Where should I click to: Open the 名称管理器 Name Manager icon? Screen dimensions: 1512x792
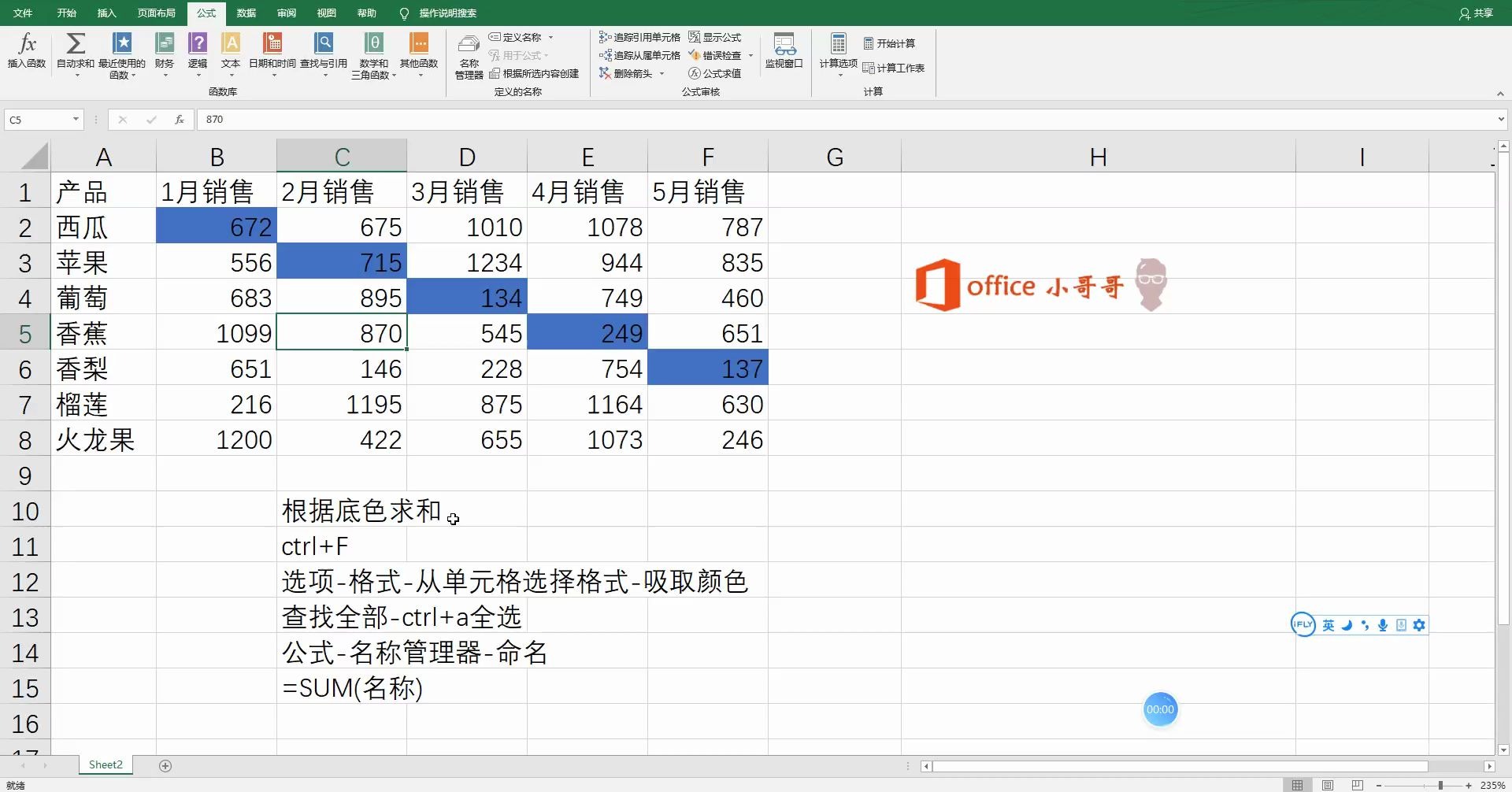(467, 55)
